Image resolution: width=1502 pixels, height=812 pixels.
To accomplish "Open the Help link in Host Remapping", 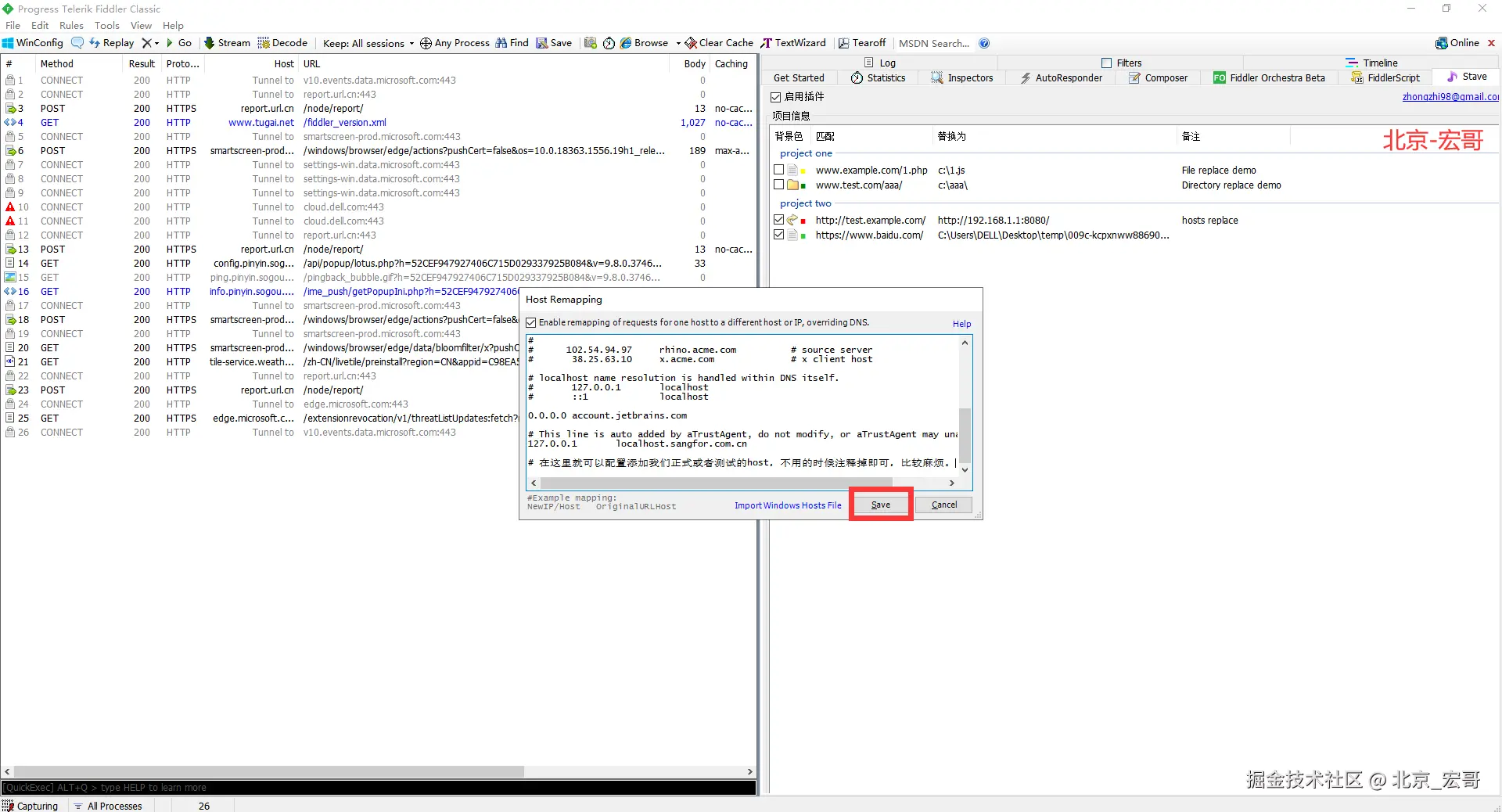I will [961, 324].
